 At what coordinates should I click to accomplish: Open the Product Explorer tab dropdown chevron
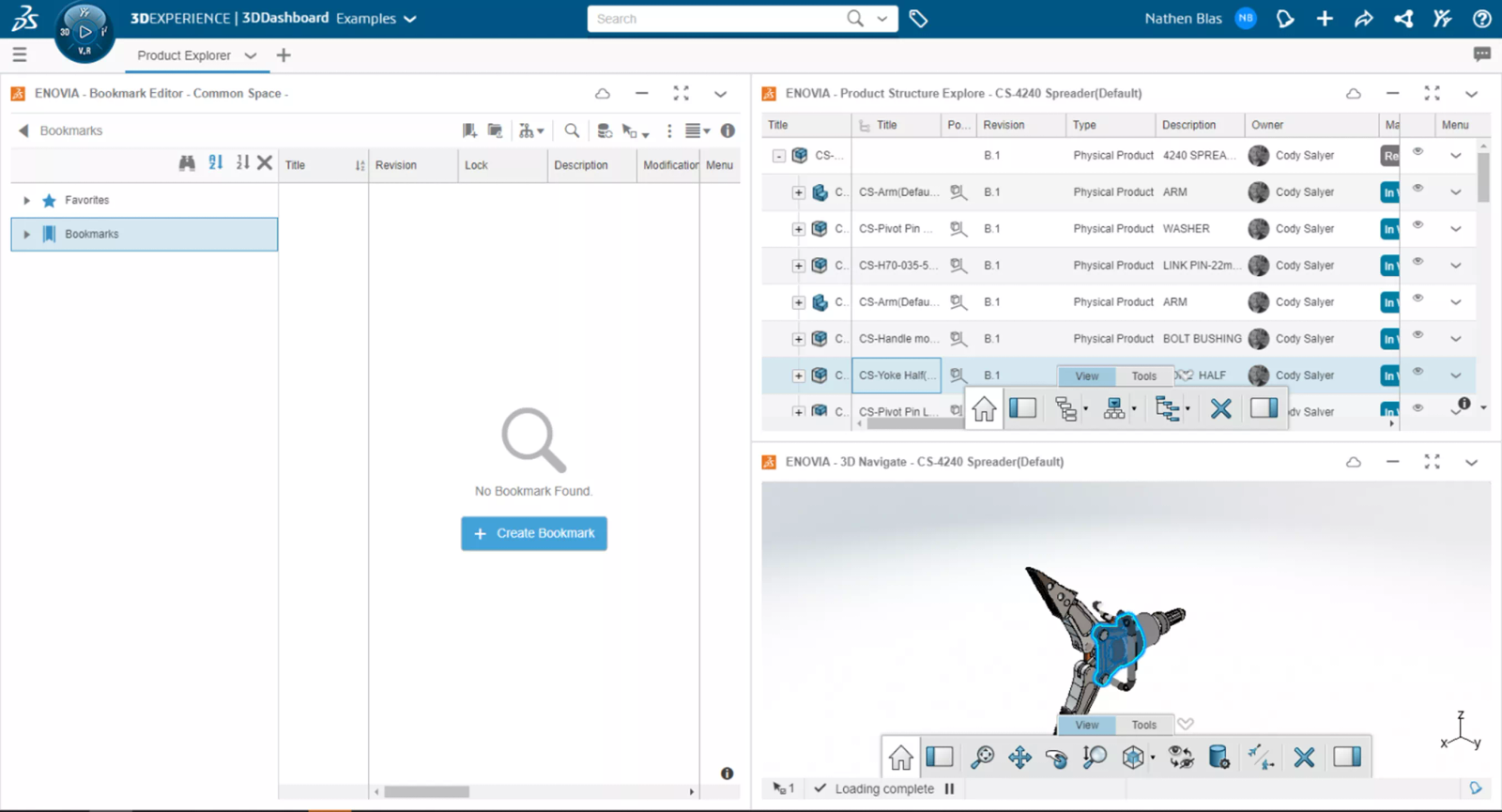[251, 55]
